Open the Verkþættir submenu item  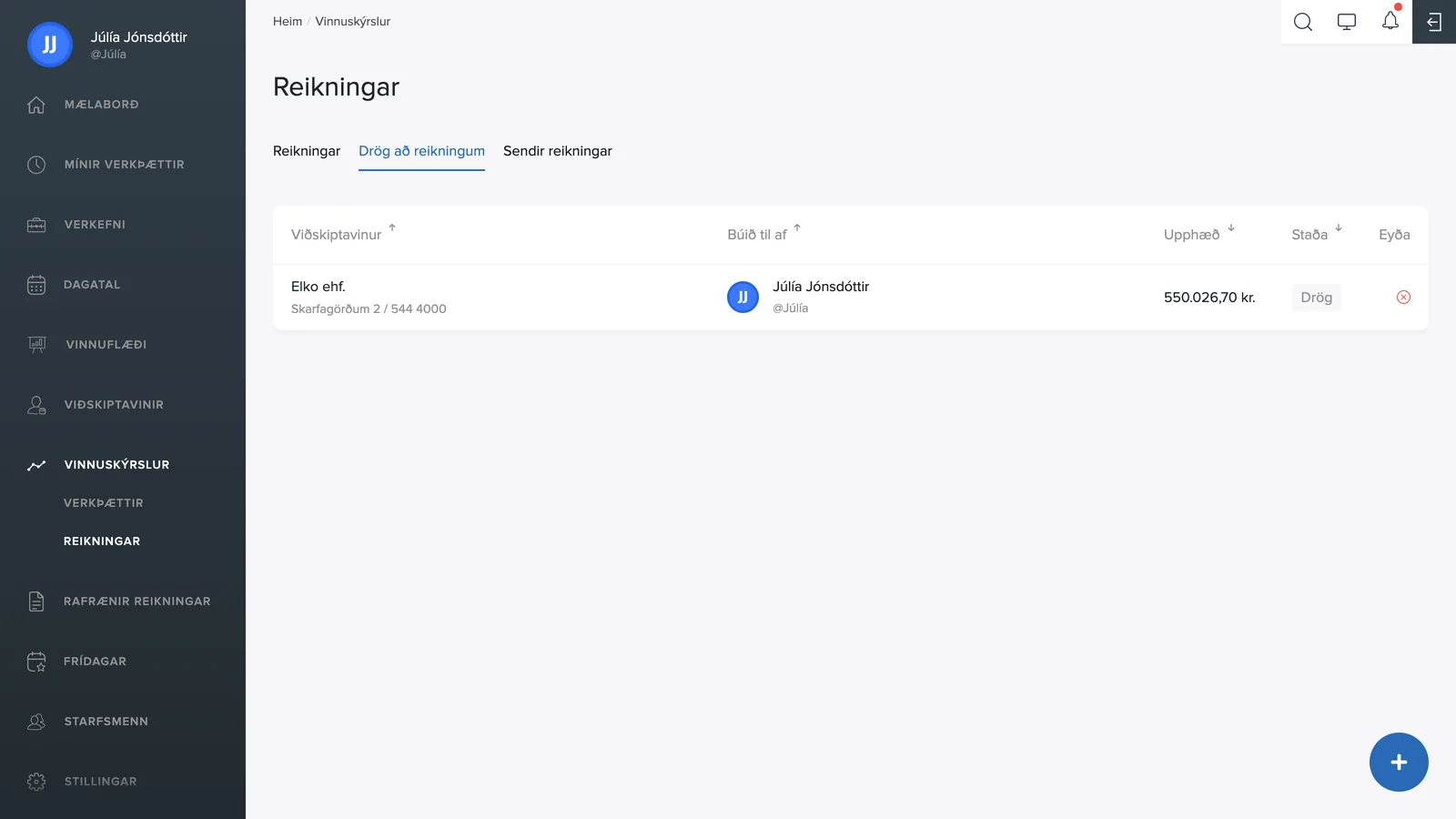coord(104,503)
